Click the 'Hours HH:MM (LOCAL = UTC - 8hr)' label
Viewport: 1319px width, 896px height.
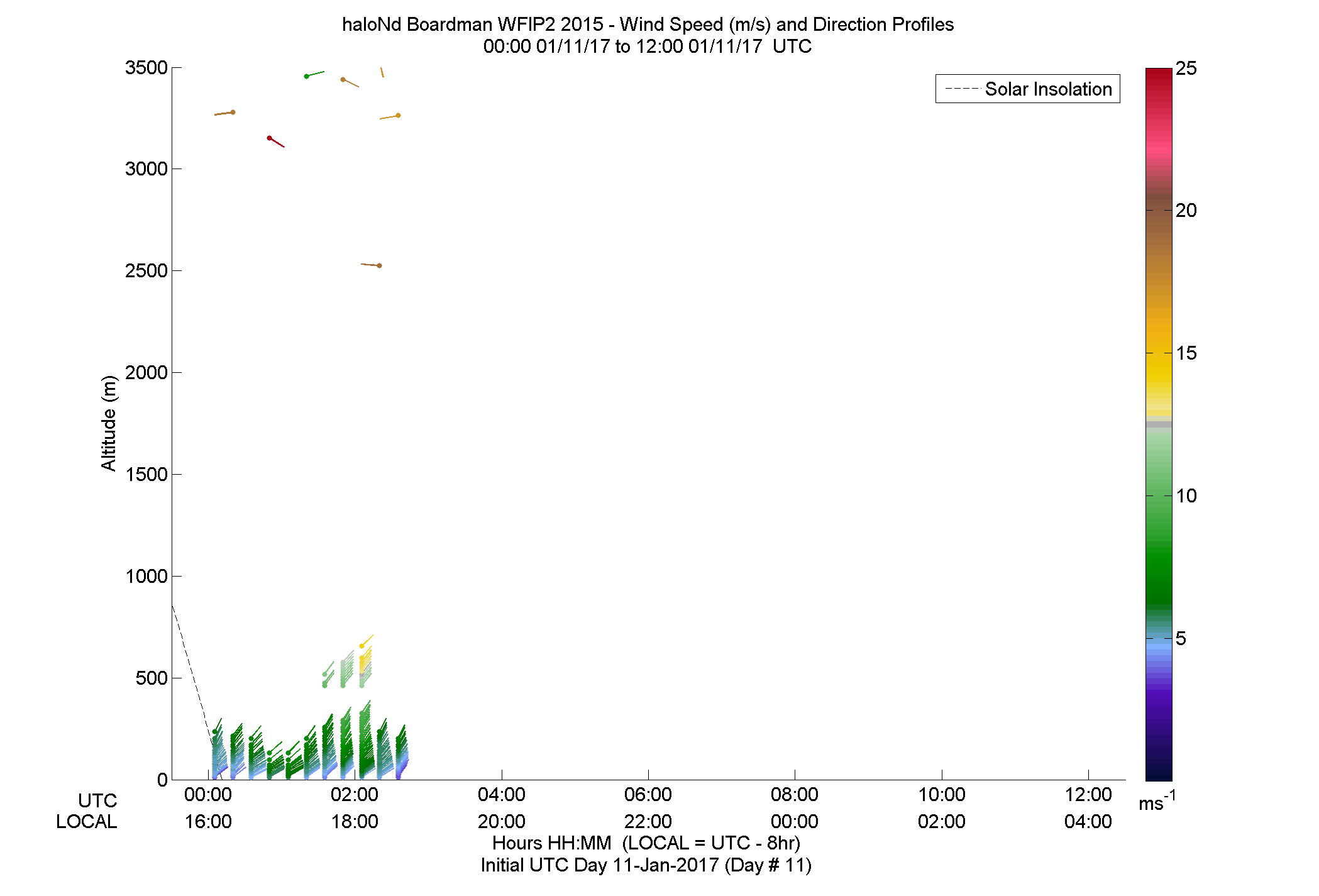(646, 843)
